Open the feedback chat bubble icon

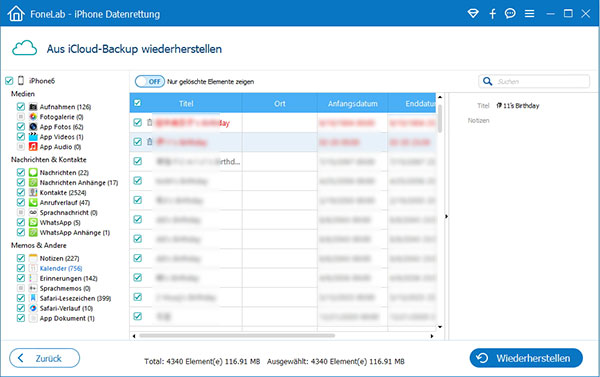510,14
